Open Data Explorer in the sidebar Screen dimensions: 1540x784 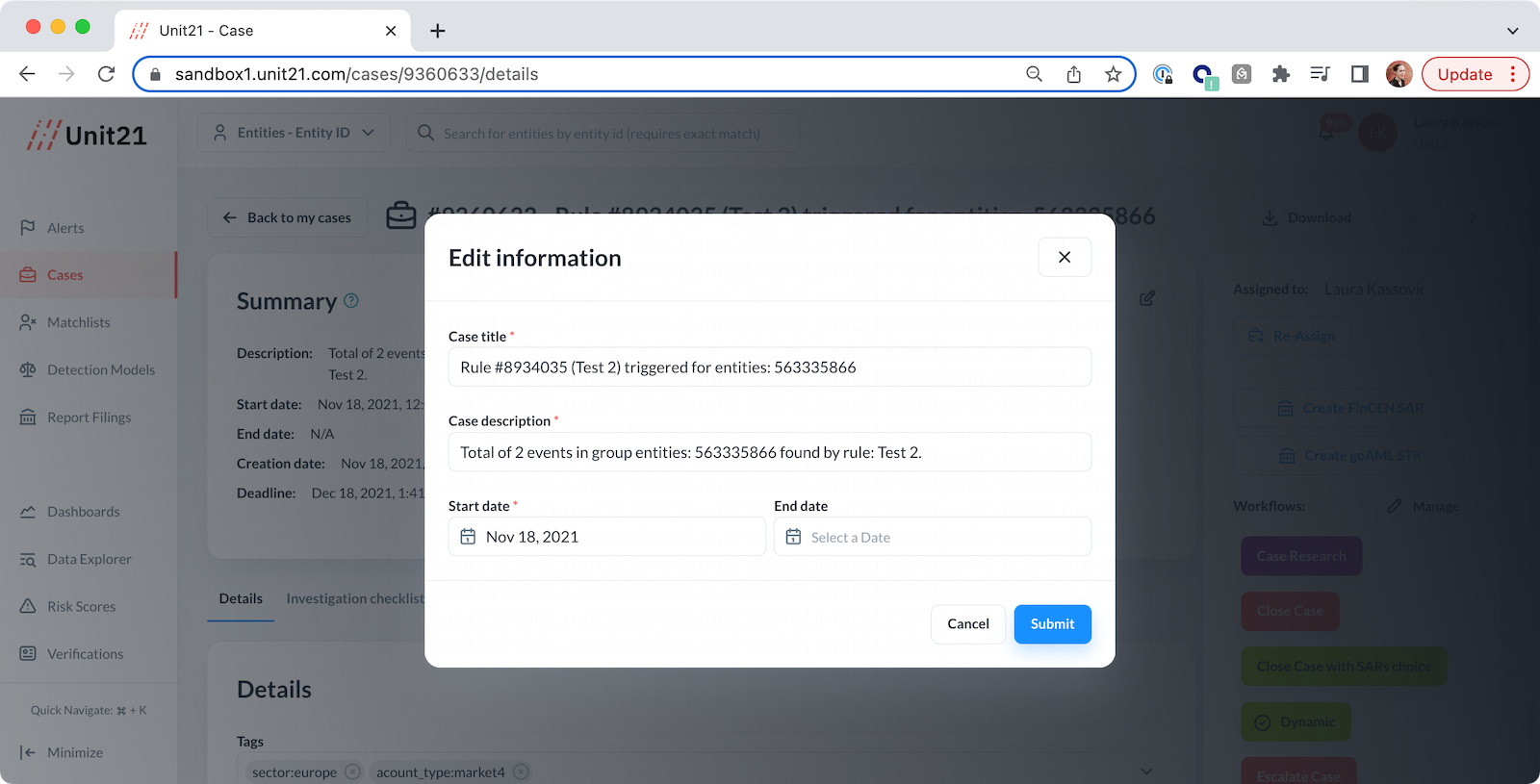pos(89,560)
